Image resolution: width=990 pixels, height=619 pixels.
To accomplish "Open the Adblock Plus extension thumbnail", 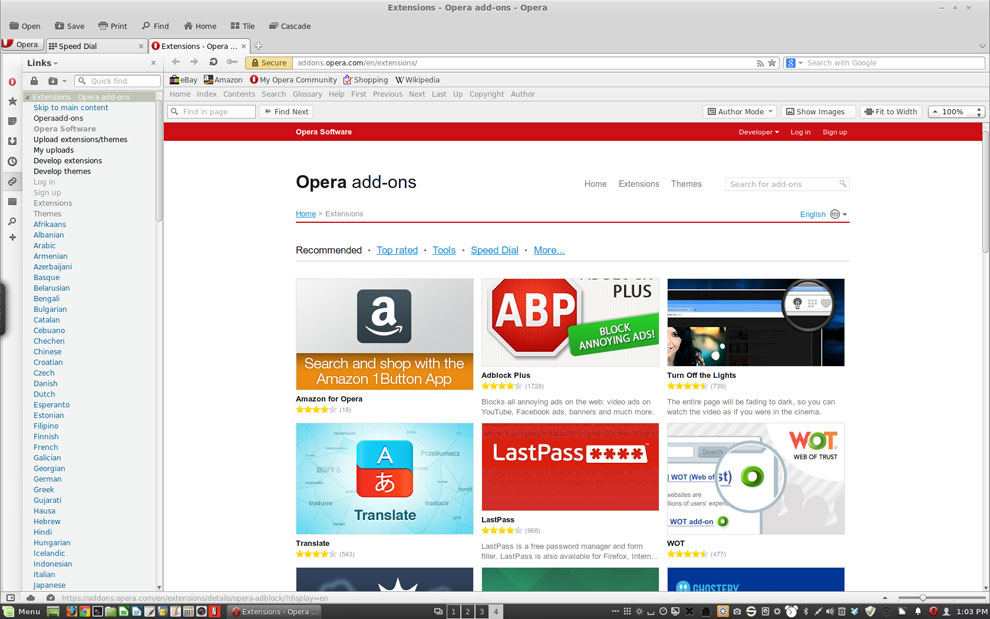I will [570, 322].
